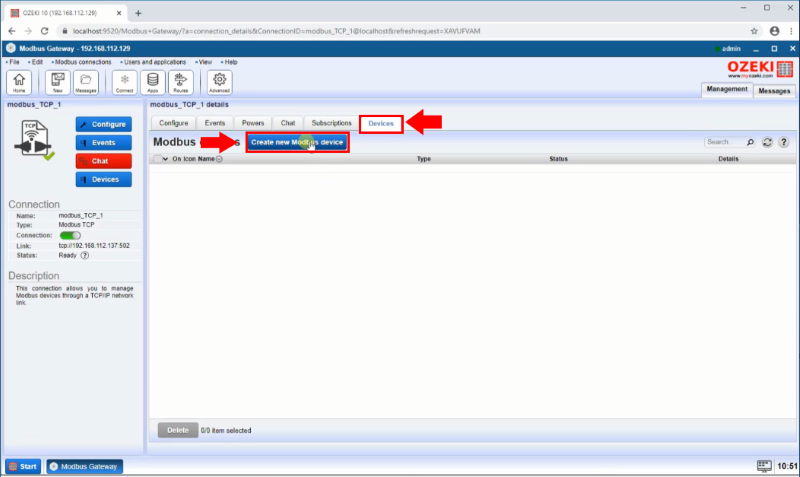Open the Edit menu
The image size is (800, 477).
pyautogui.click(x=36, y=62)
